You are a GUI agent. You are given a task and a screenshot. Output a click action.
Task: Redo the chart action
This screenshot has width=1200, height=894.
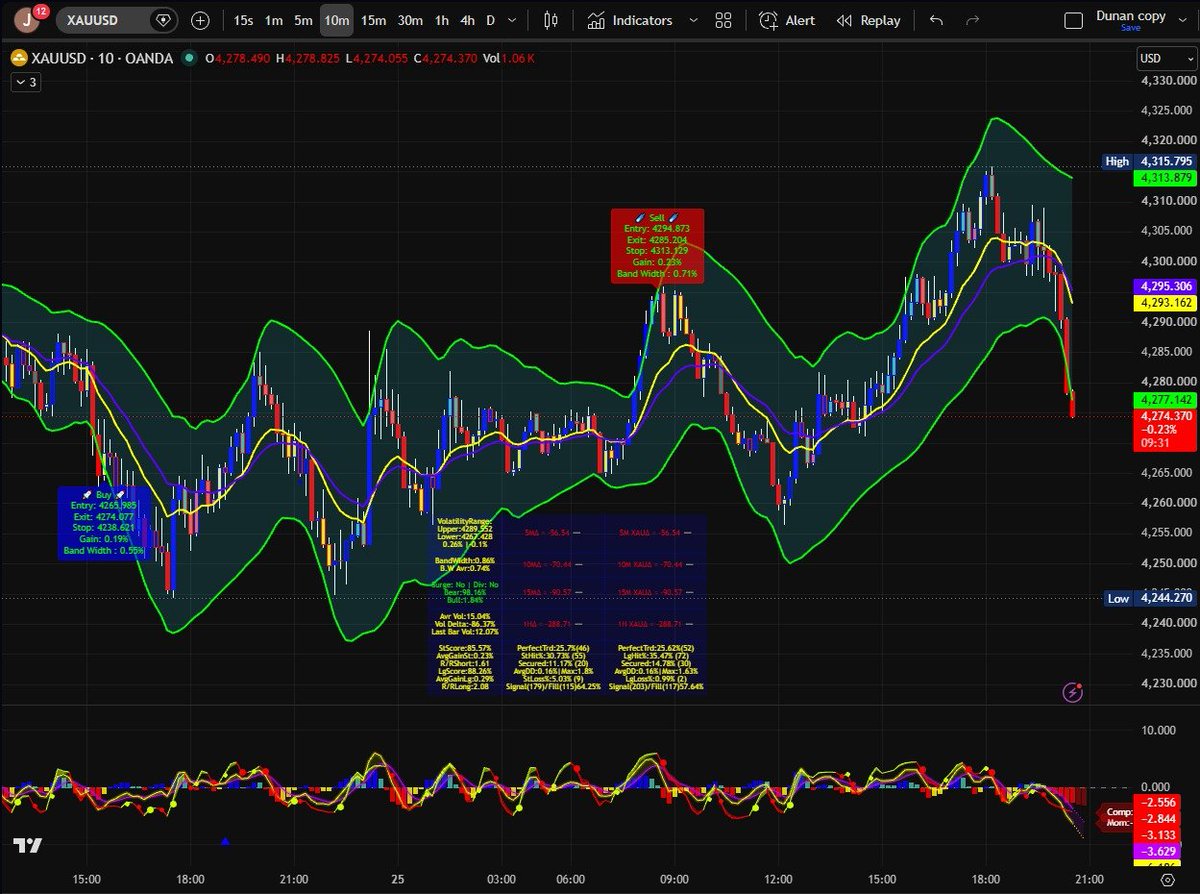pyautogui.click(x=975, y=20)
